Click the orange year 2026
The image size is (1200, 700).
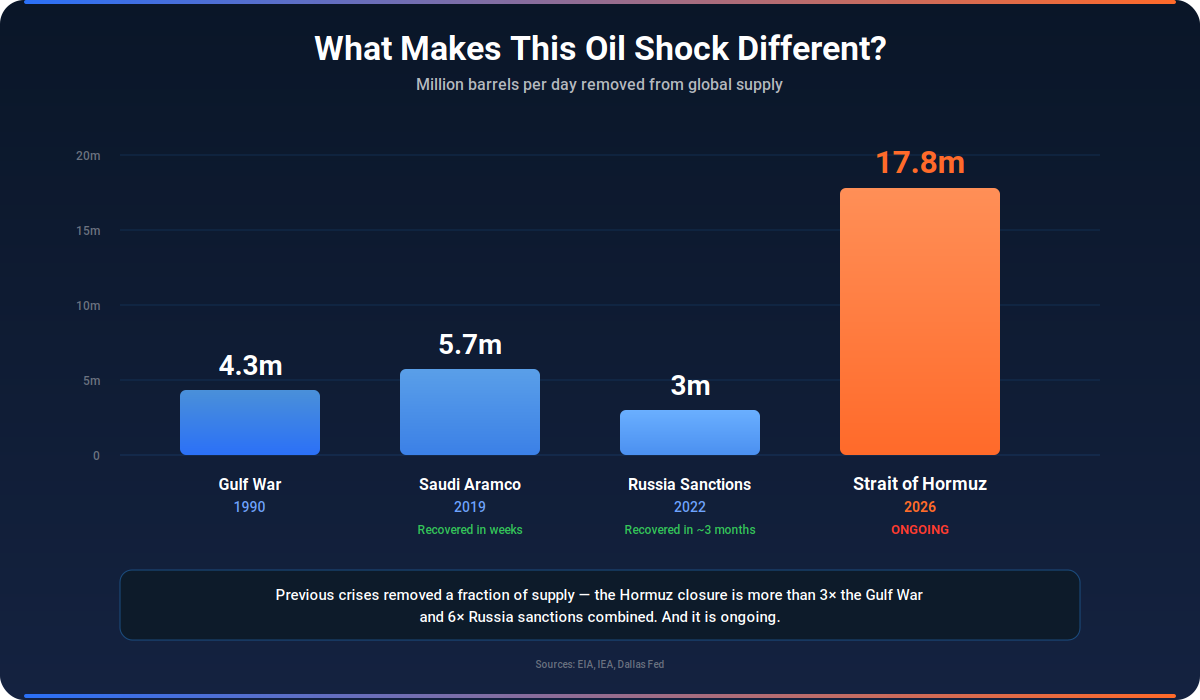click(x=920, y=507)
